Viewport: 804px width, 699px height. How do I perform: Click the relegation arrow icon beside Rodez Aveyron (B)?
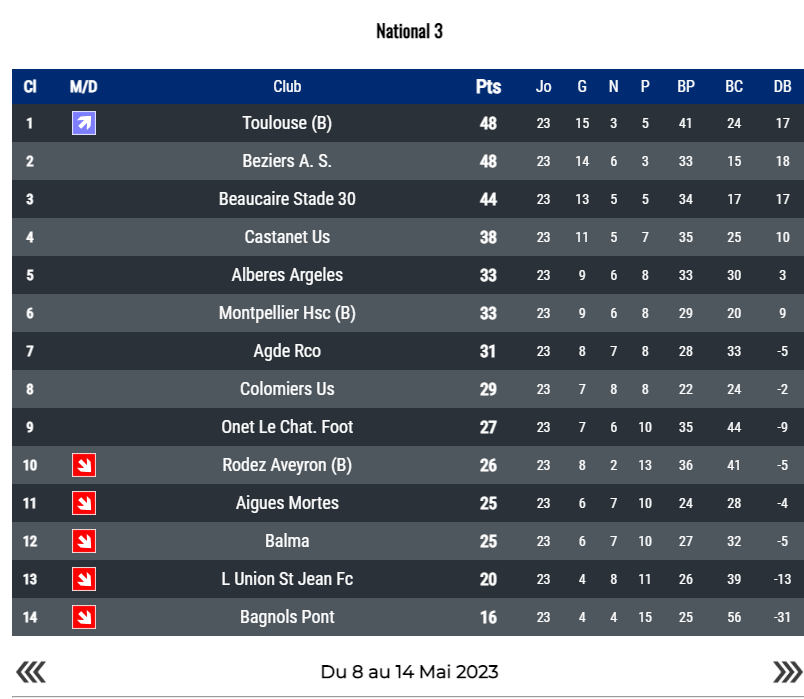[84, 465]
